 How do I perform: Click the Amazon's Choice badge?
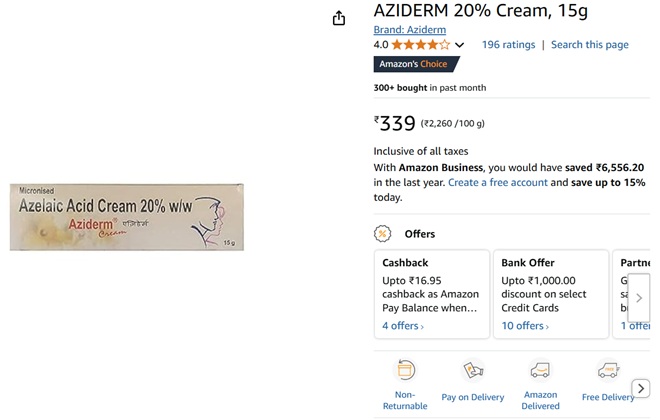415,64
